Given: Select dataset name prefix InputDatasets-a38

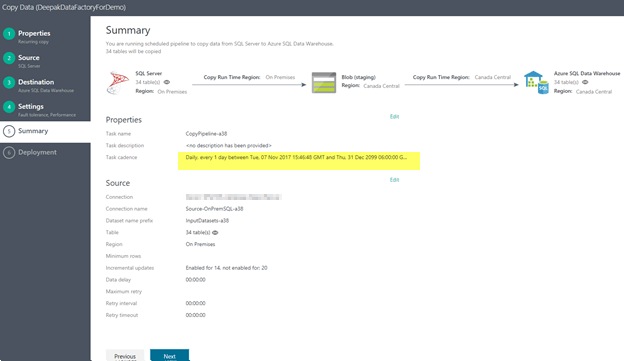Looking at the screenshot, I should (207, 221).
